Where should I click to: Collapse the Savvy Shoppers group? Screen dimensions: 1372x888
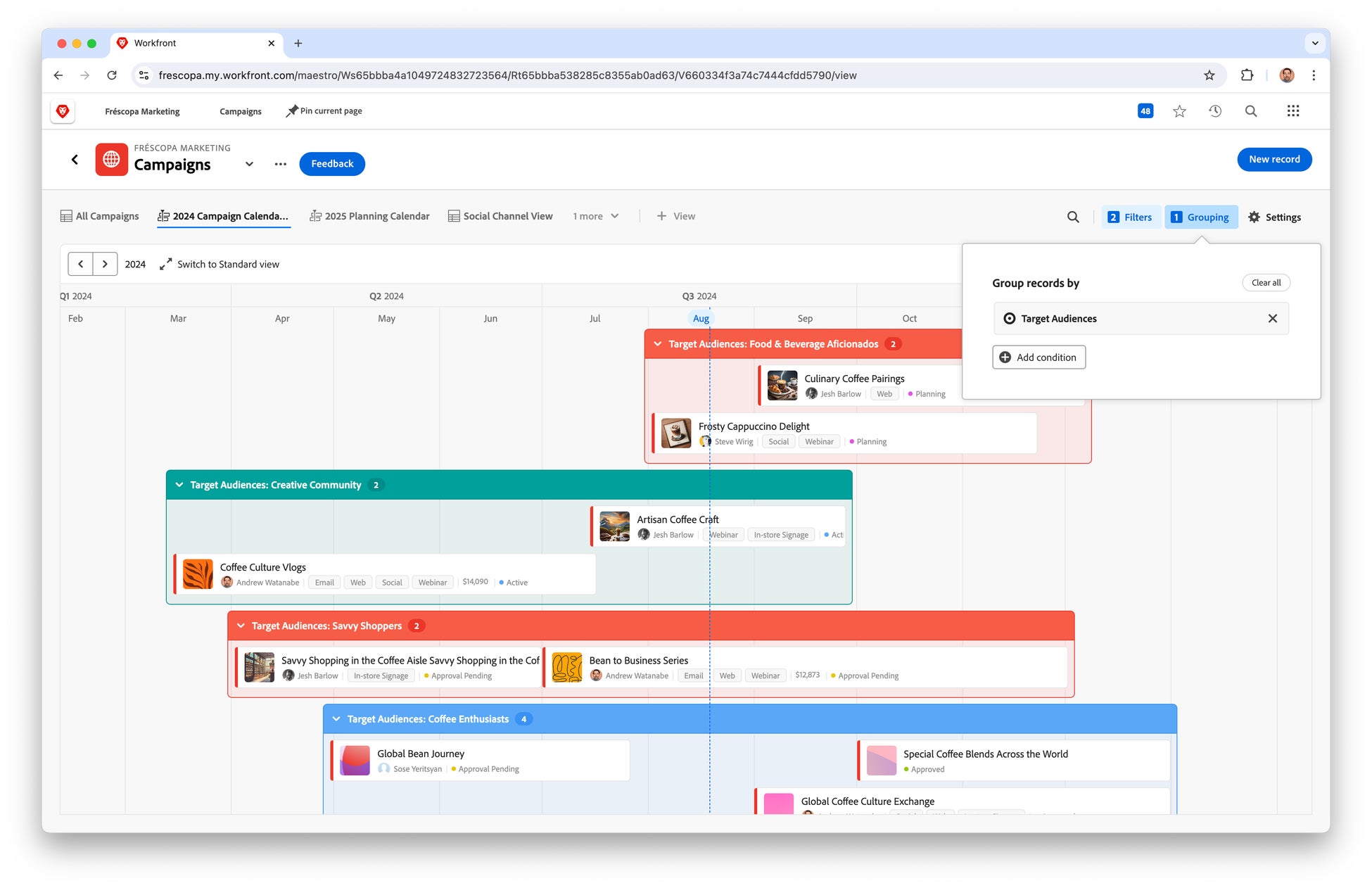[x=241, y=626]
